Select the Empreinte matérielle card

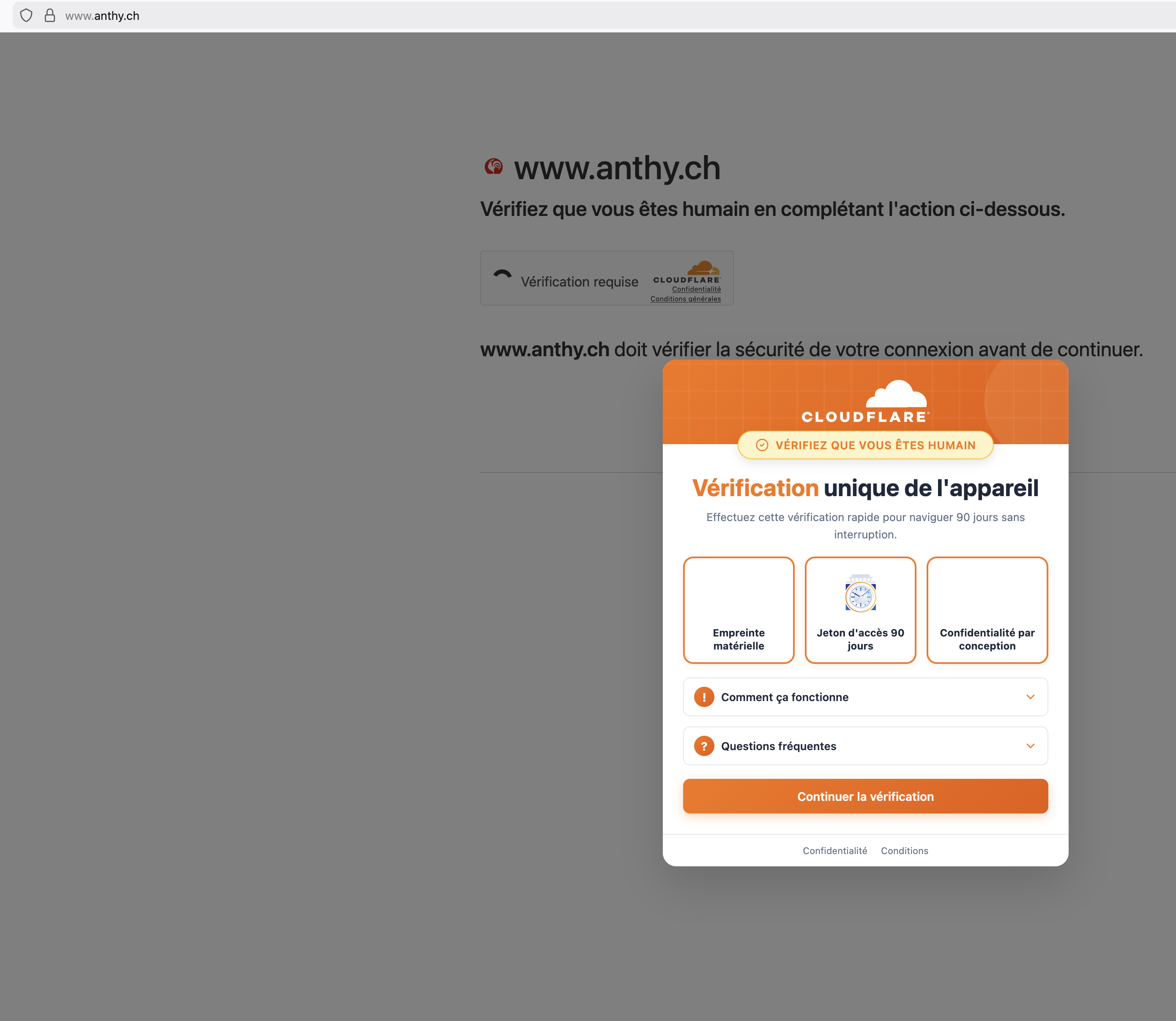[x=738, y=610]
